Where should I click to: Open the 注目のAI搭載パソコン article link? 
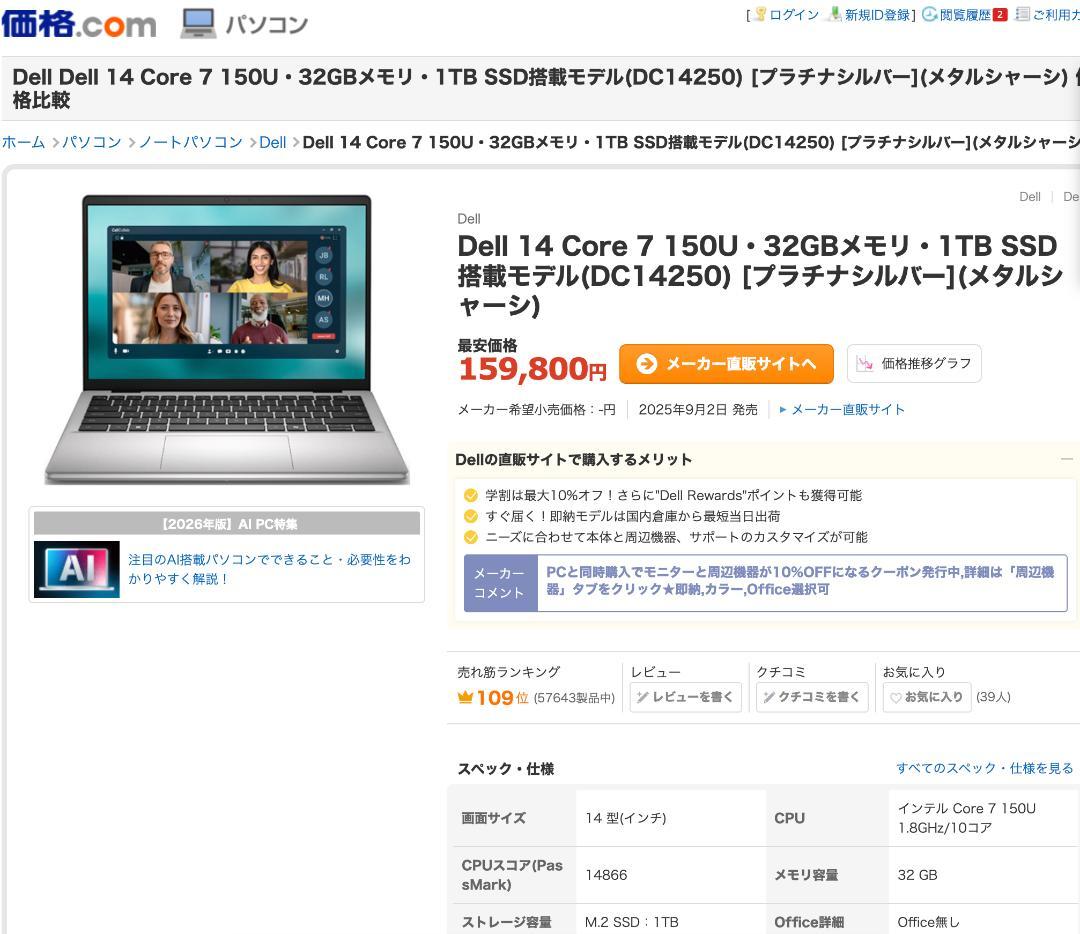(x=269, y=569)
